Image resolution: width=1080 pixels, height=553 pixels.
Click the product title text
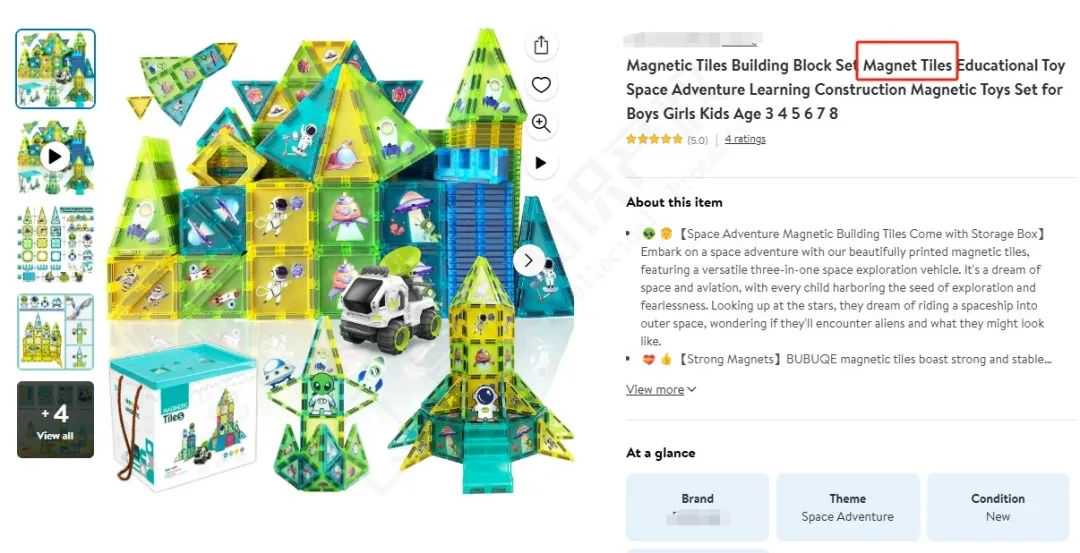(x=846, y=90)
